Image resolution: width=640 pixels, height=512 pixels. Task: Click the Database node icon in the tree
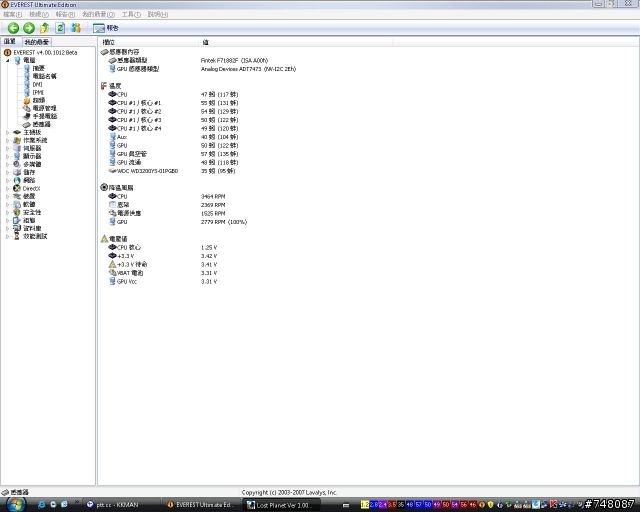(17, 228)
